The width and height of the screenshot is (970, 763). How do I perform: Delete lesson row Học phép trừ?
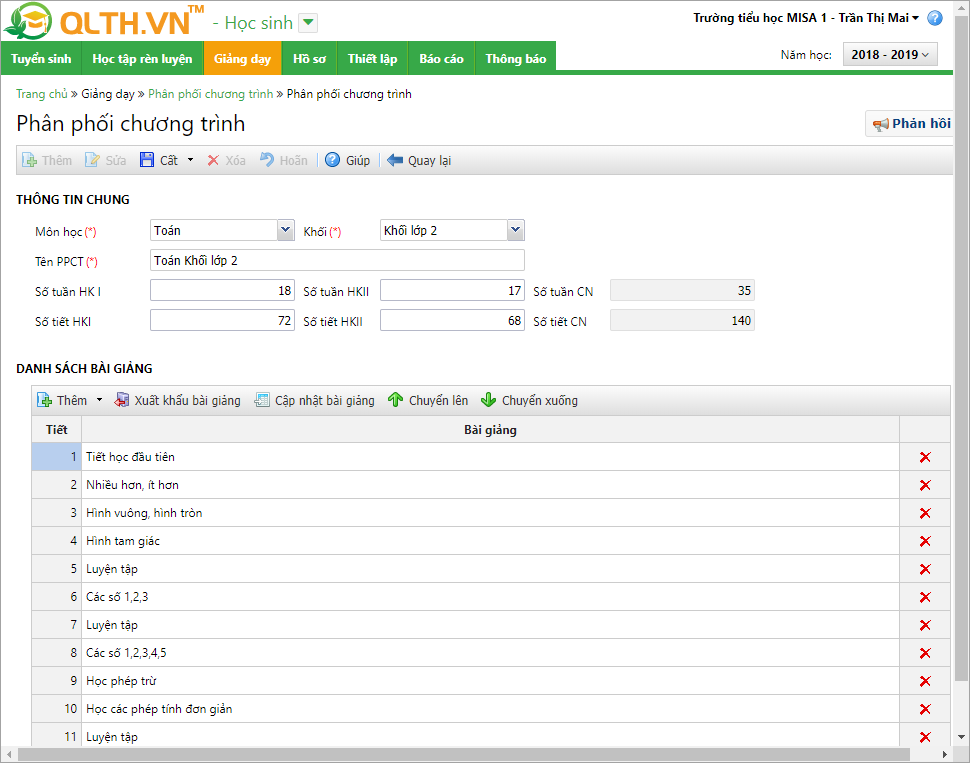point(925,681)
